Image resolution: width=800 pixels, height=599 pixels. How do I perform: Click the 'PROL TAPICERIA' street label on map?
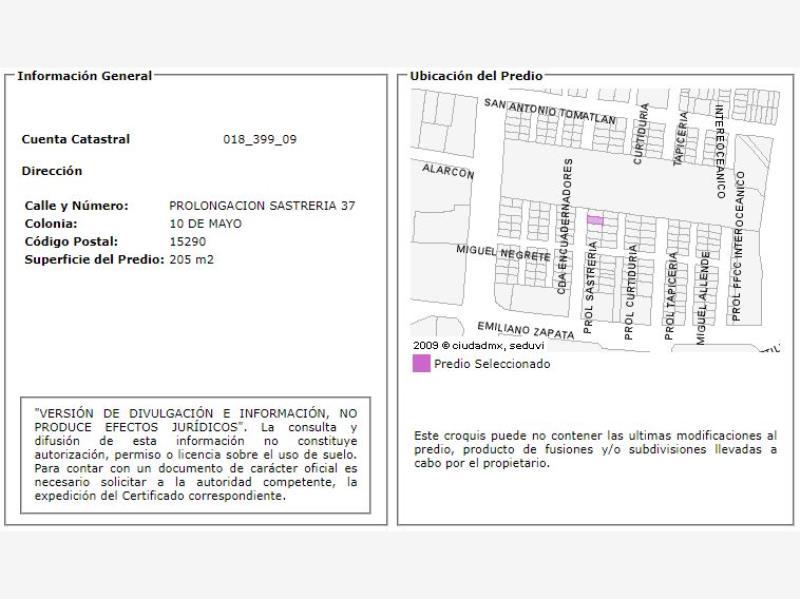pyautogui.click(x=671, y=295)
